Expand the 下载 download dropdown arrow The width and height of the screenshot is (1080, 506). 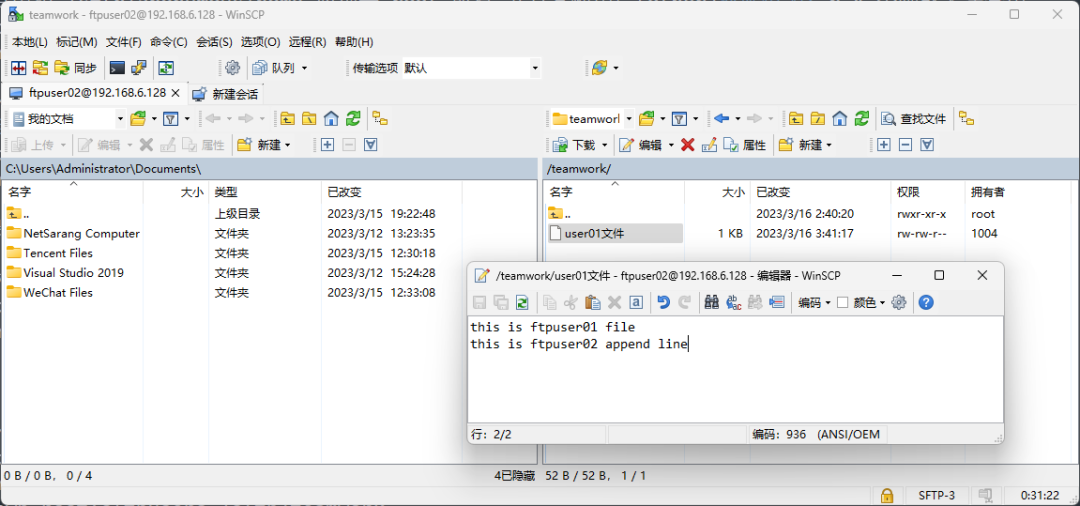point(605,145)
